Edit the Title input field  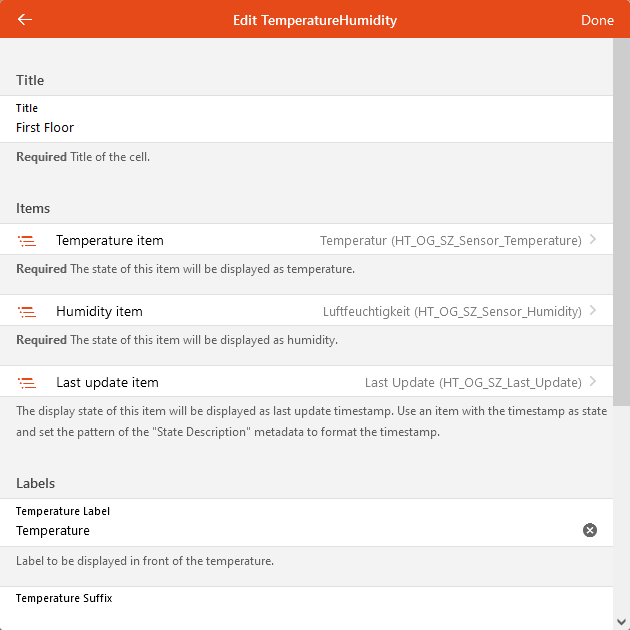click(x=300, y=128)
